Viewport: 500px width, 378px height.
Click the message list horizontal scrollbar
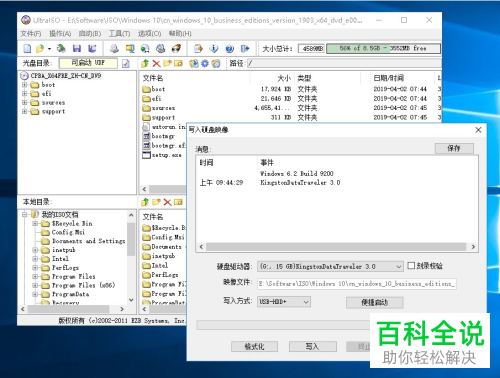pyautogui.click(x=336, y=247)
